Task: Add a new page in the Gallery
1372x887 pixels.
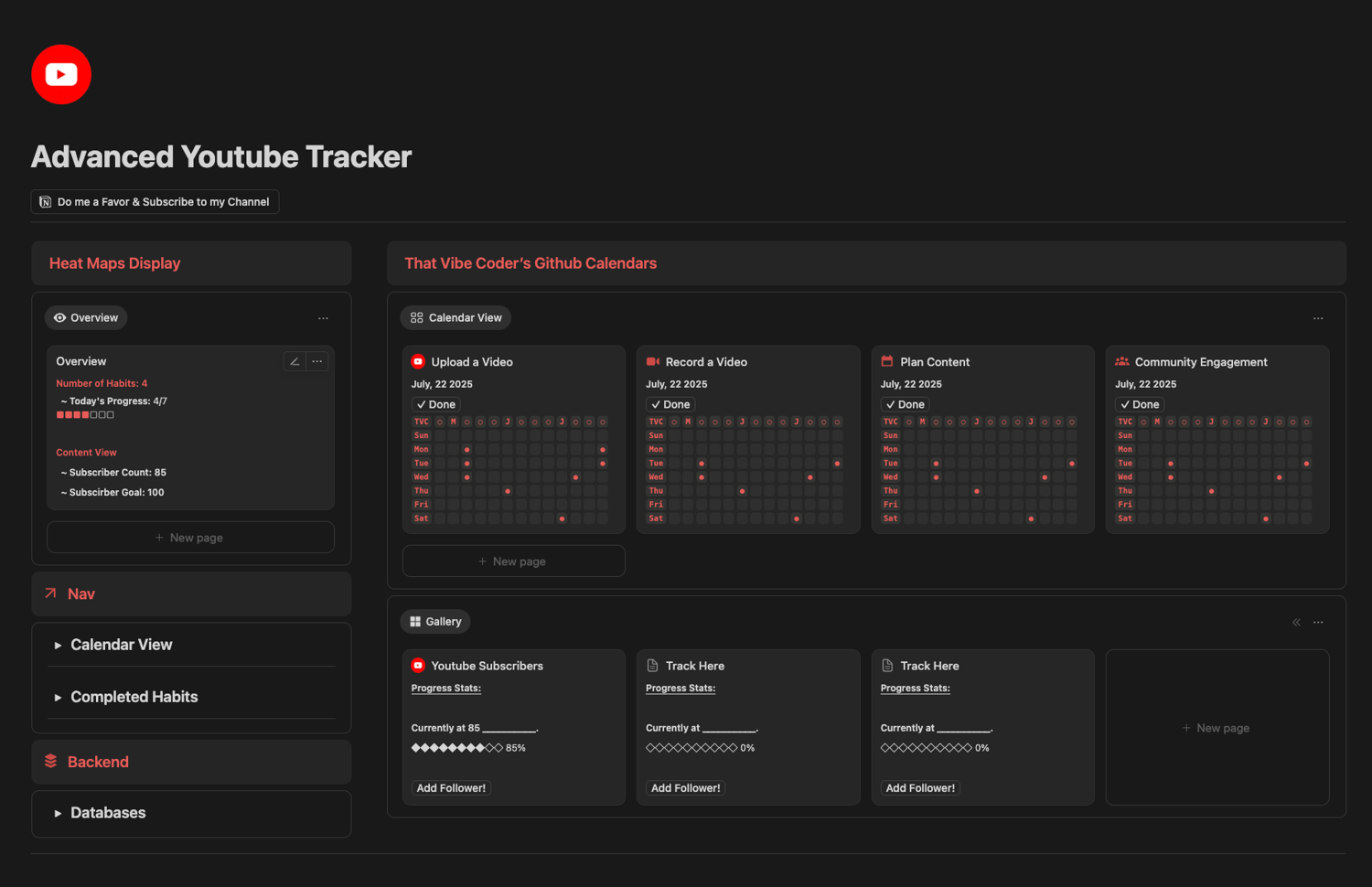Action: (x=1217, y=728)
